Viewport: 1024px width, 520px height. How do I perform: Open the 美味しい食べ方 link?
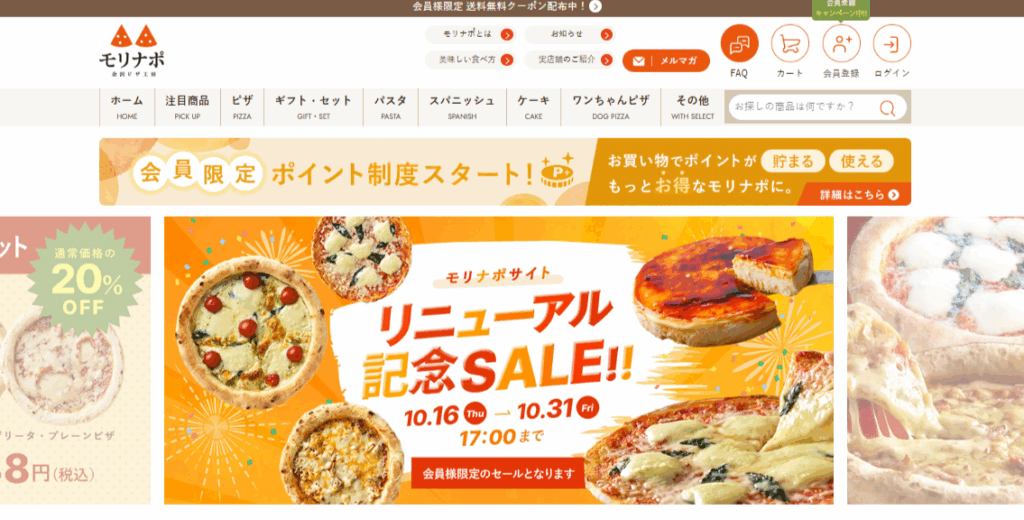470,59
